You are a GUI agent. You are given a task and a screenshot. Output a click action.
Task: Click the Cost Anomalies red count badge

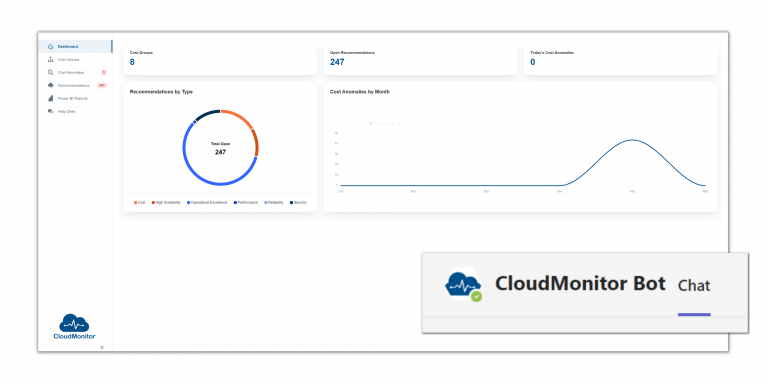(x=103, y=72)
